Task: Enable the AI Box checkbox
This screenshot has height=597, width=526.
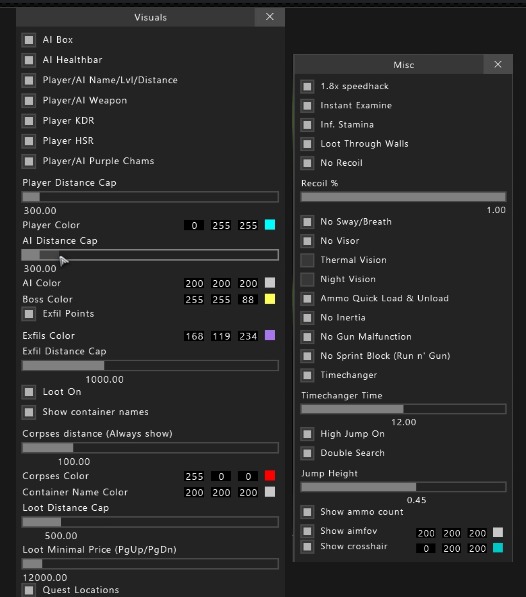Action: tap(29, 40)
